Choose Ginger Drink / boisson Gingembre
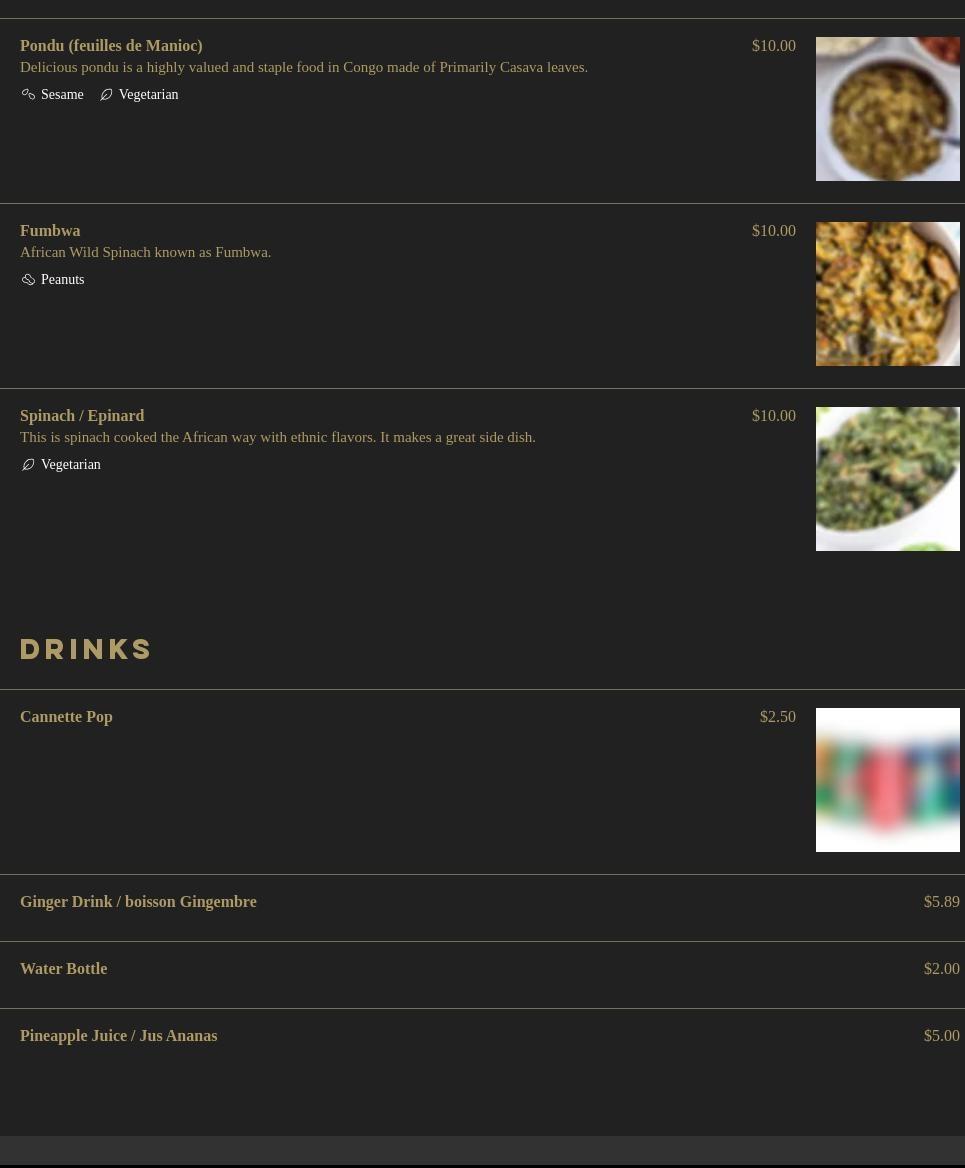This screenshot has width=965, height=1168. point(138,901)
